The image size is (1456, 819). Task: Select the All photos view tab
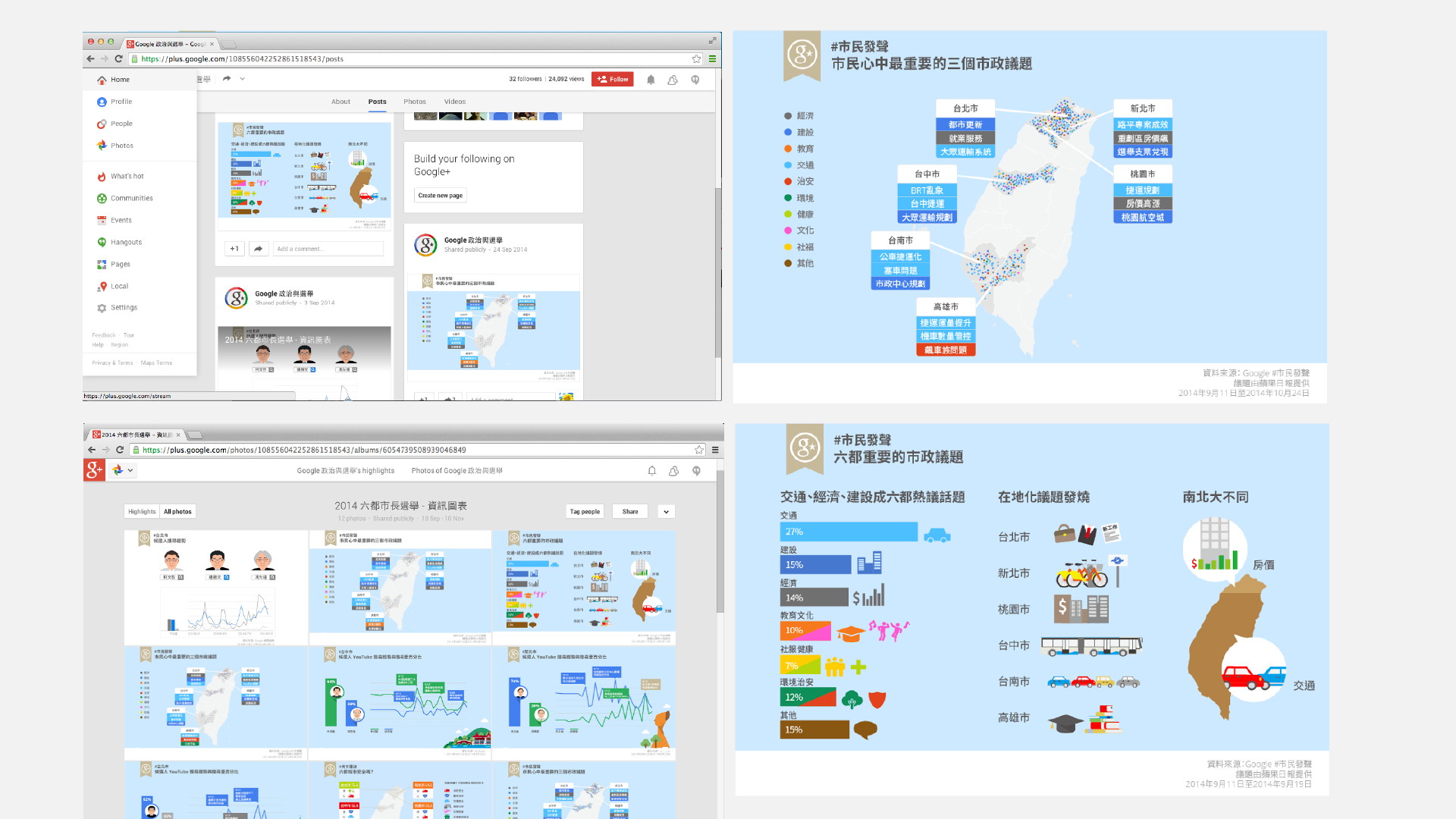(177, 512)
